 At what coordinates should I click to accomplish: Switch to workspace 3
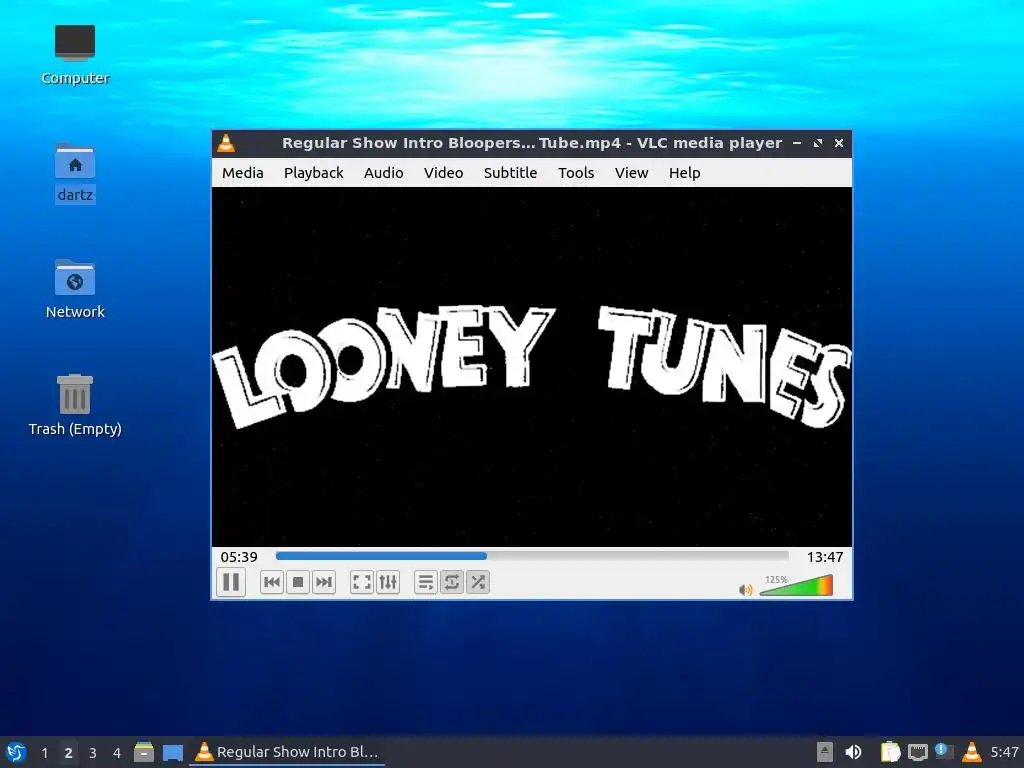(x=93, y=753)
